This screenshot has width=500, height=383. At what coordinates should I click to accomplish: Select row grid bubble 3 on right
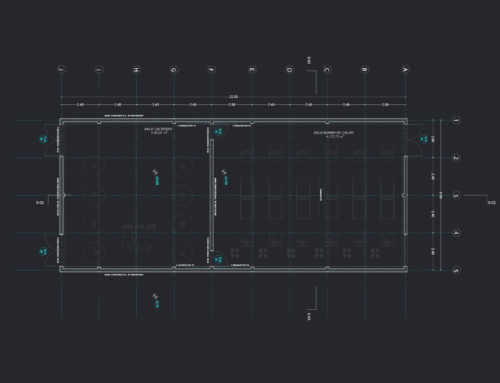pyautogui.click(x=456, y=195)
